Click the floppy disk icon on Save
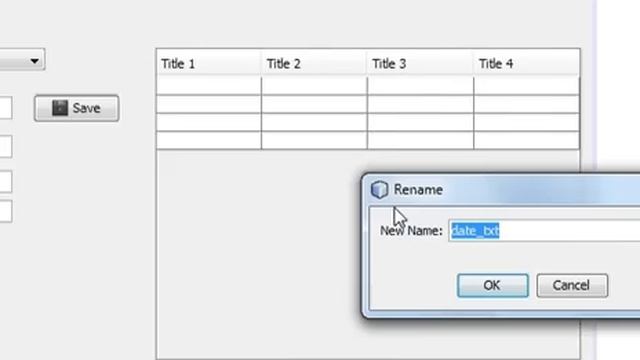The width and height of the screenshot is (640, 360). pos(60,108)
